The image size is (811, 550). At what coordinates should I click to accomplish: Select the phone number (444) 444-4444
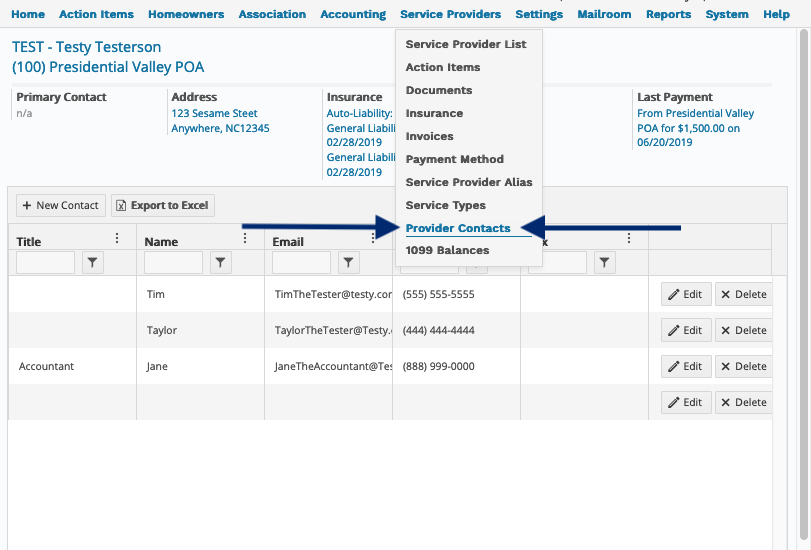coord(438,330)
